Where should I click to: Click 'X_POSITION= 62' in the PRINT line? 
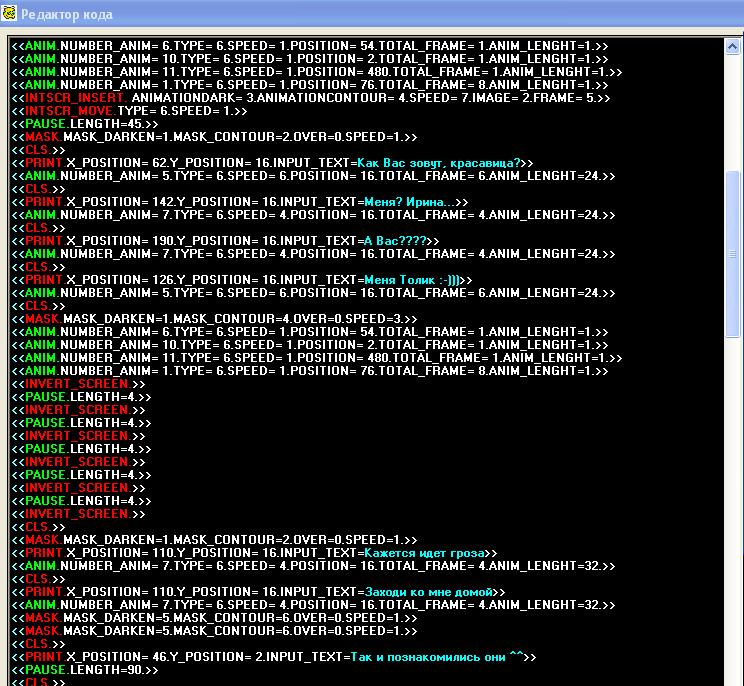pos(116,163)
